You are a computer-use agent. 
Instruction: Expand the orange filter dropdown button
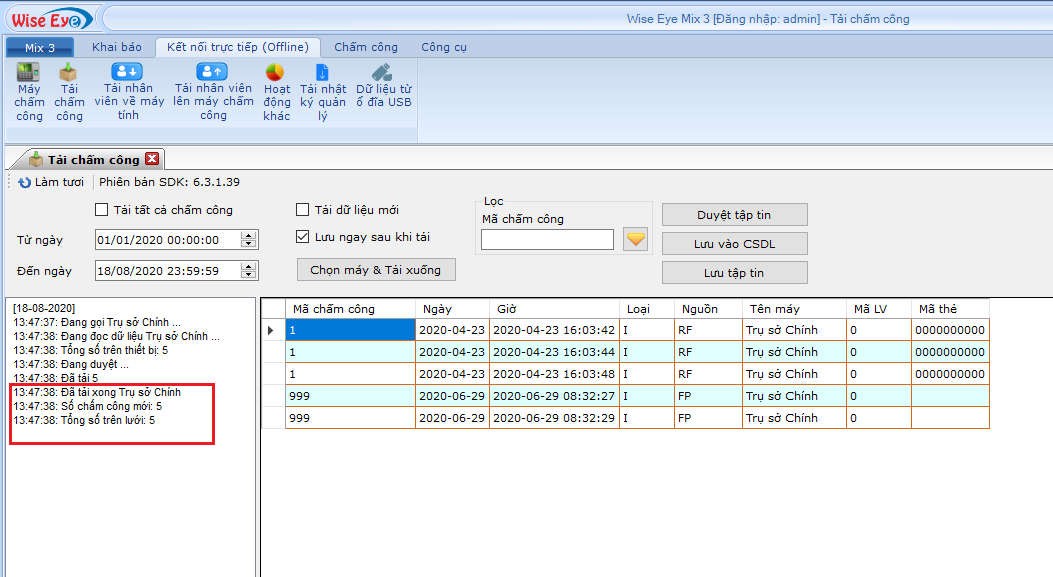tap(636, 239)
